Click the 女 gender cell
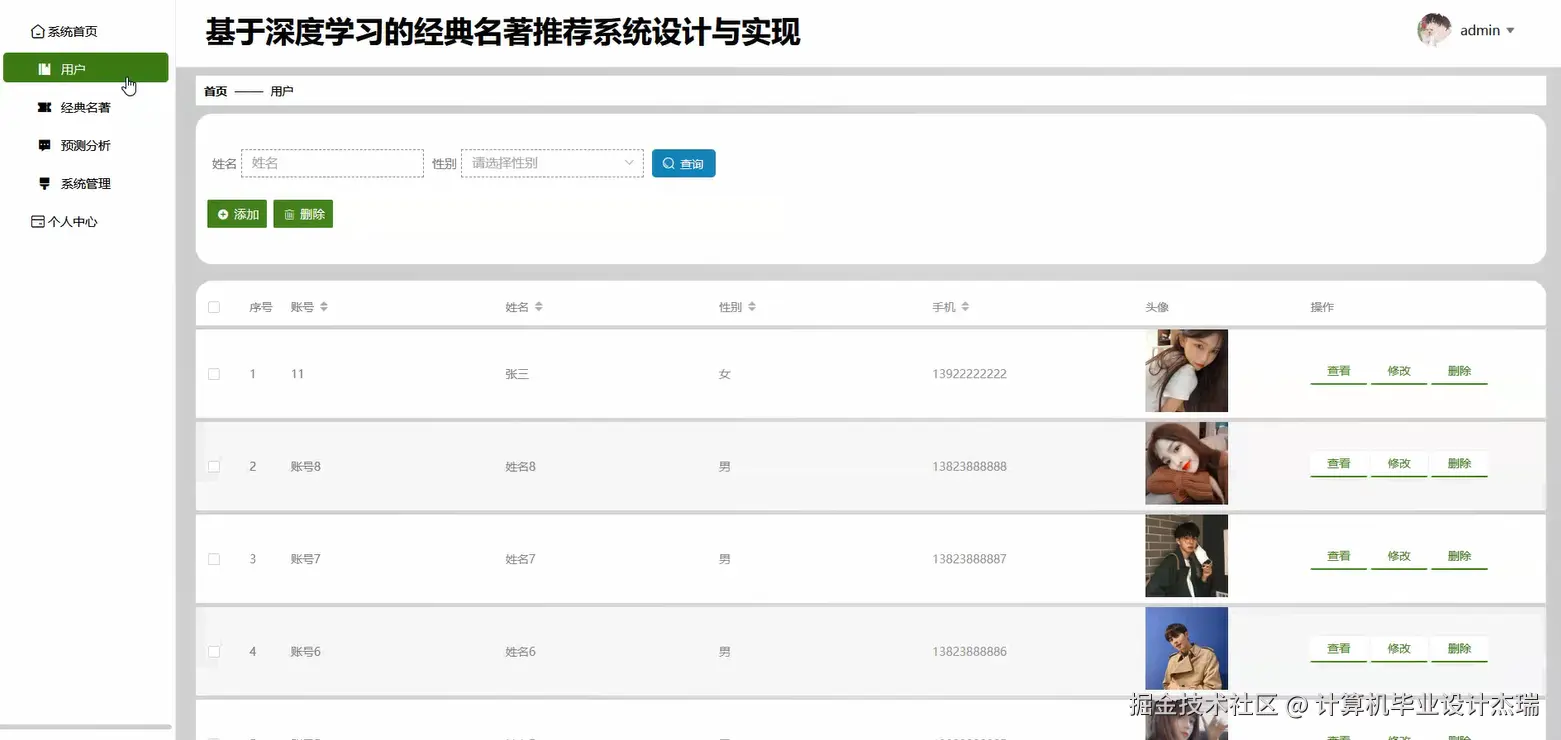This screenshot has width=1561, height=740. [x=724, y=374]
